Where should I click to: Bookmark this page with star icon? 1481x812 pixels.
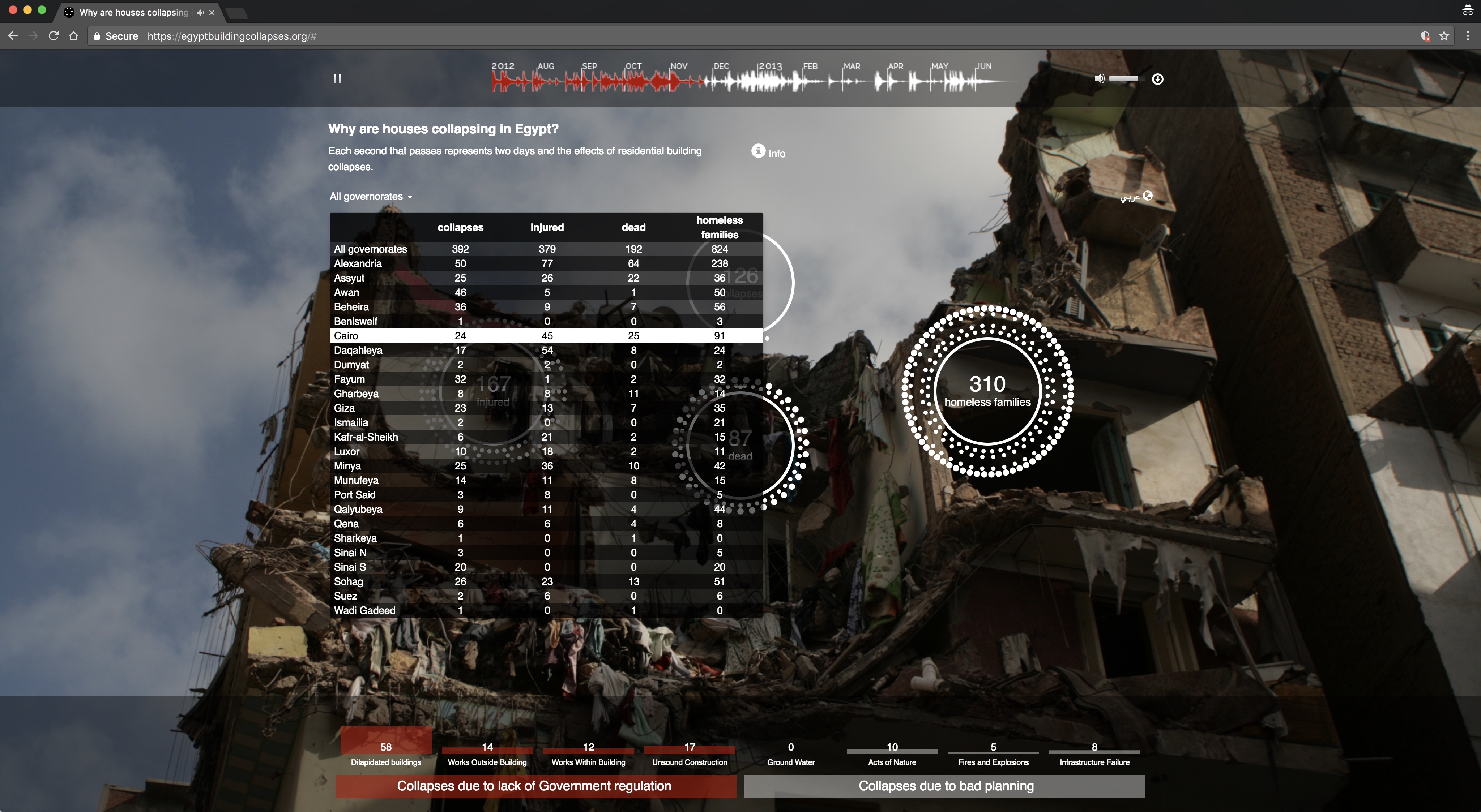pos(1444,36)
